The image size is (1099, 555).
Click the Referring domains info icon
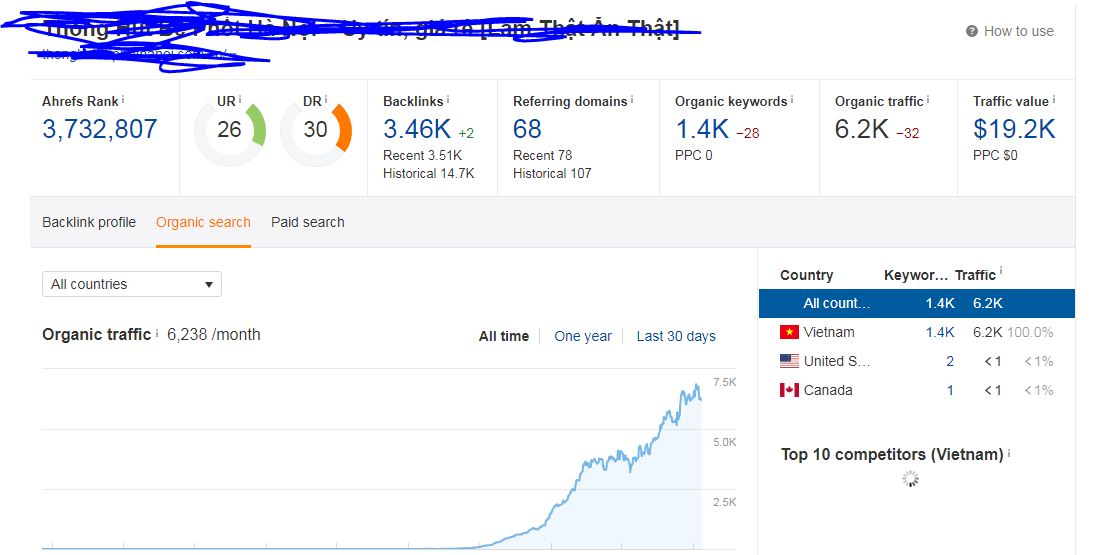coord(632,100)
